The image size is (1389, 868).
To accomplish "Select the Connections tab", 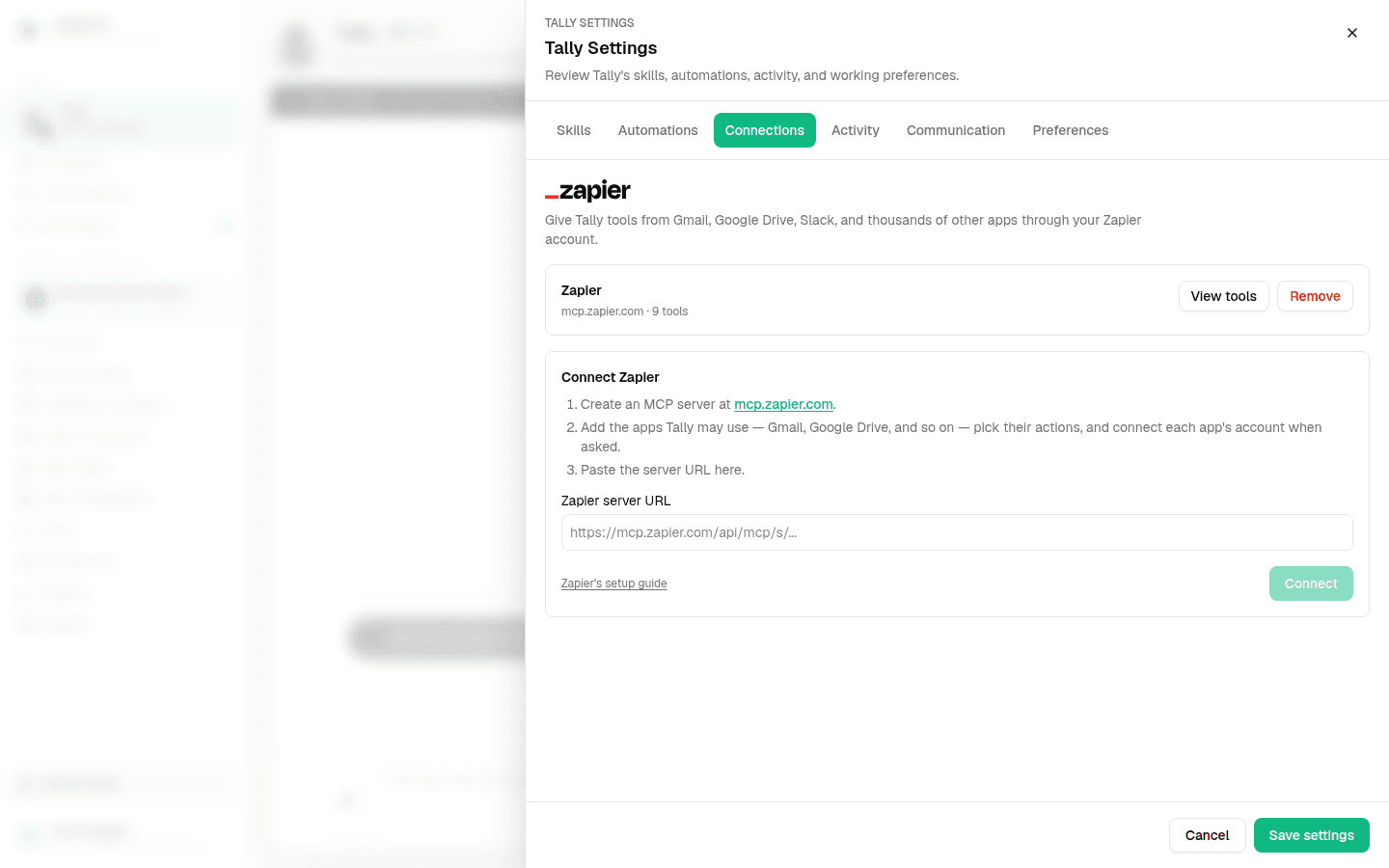I will point(765,130).
